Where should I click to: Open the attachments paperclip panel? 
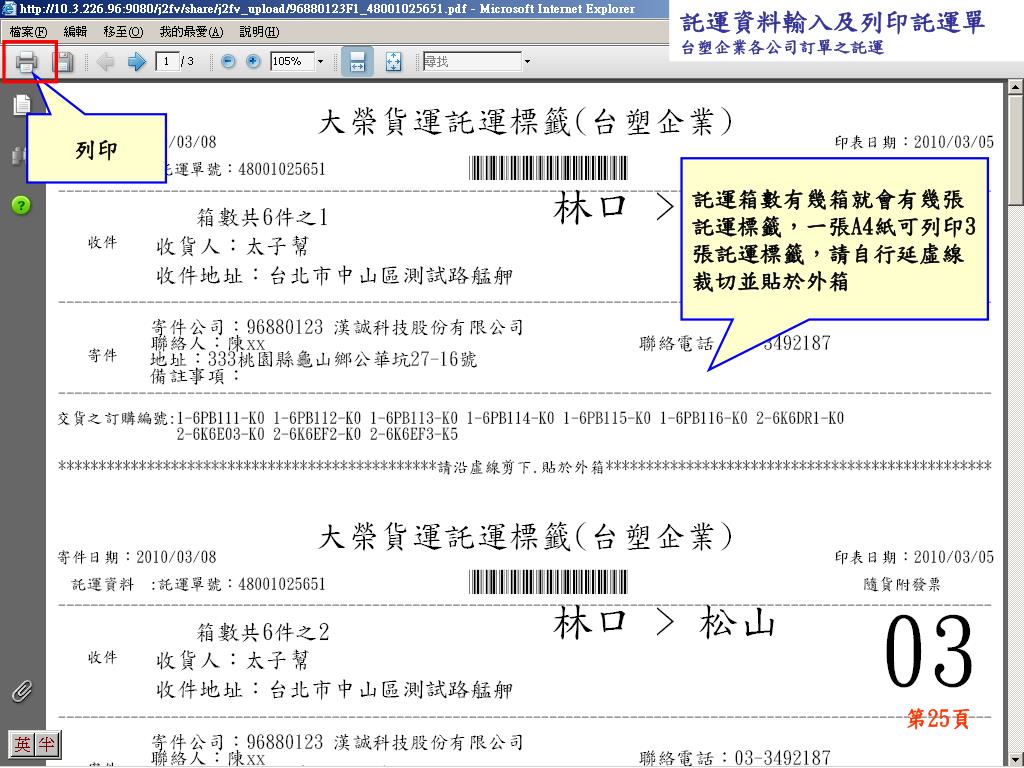click(22, 692)
